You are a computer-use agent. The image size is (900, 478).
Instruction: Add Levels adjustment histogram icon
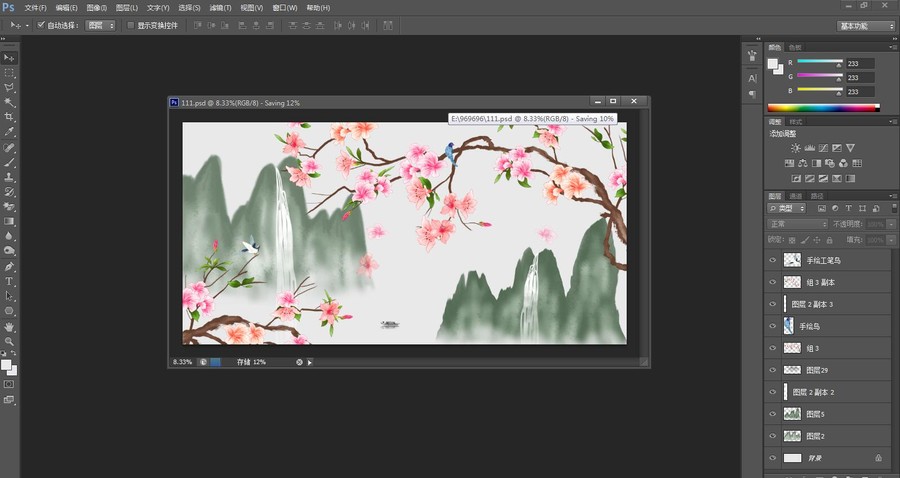(x=809, y=148)
